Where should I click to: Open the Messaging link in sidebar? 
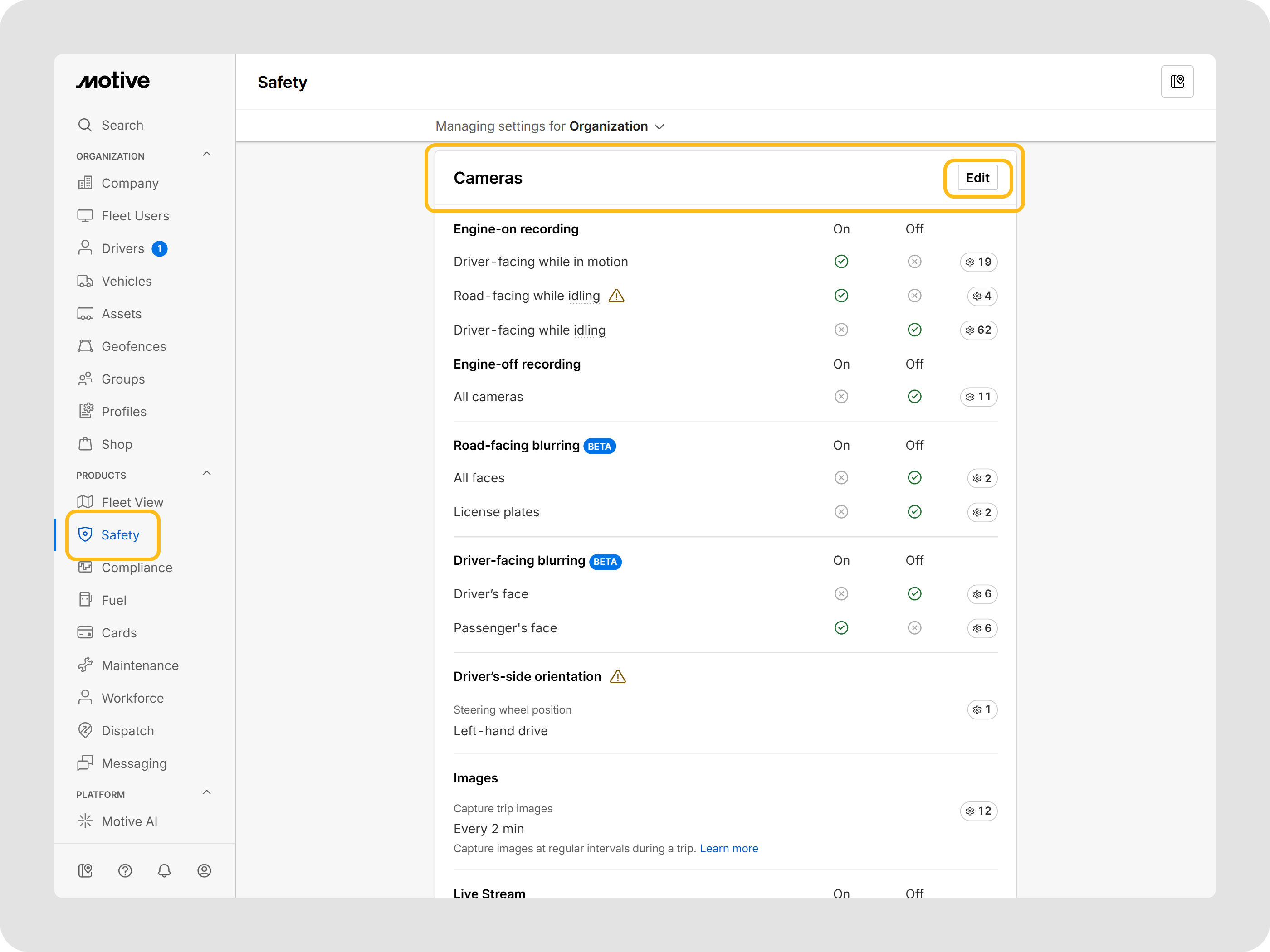point(122,763)
